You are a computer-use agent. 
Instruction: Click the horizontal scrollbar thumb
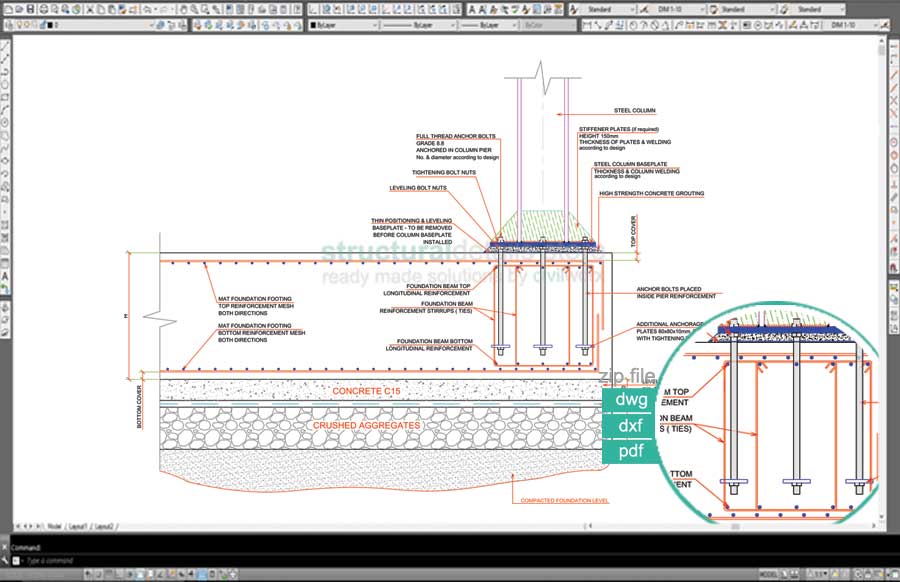(x=735, y=526)
